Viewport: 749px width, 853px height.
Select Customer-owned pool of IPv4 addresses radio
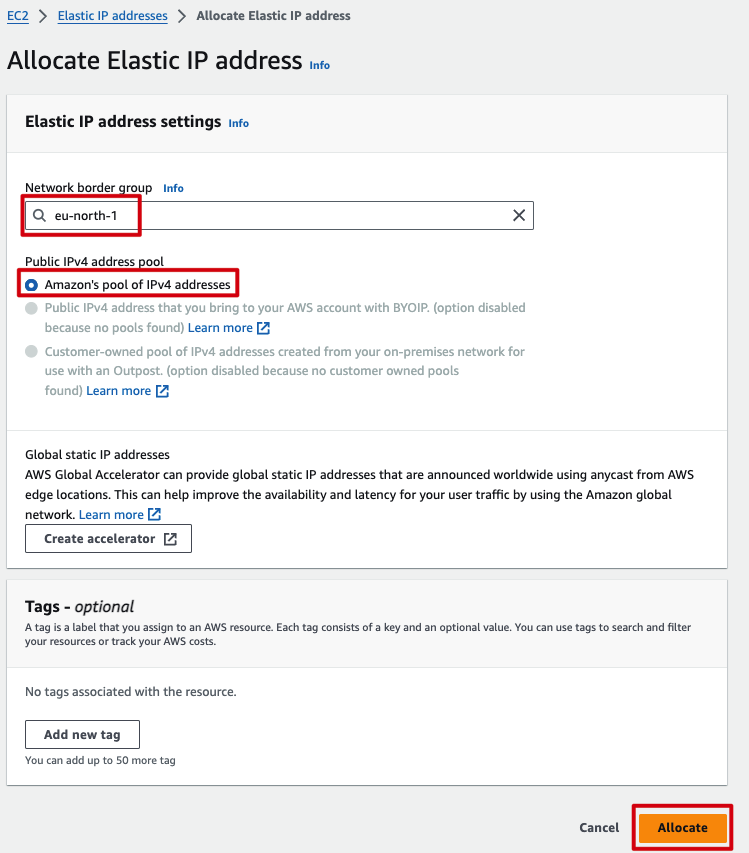32,352
